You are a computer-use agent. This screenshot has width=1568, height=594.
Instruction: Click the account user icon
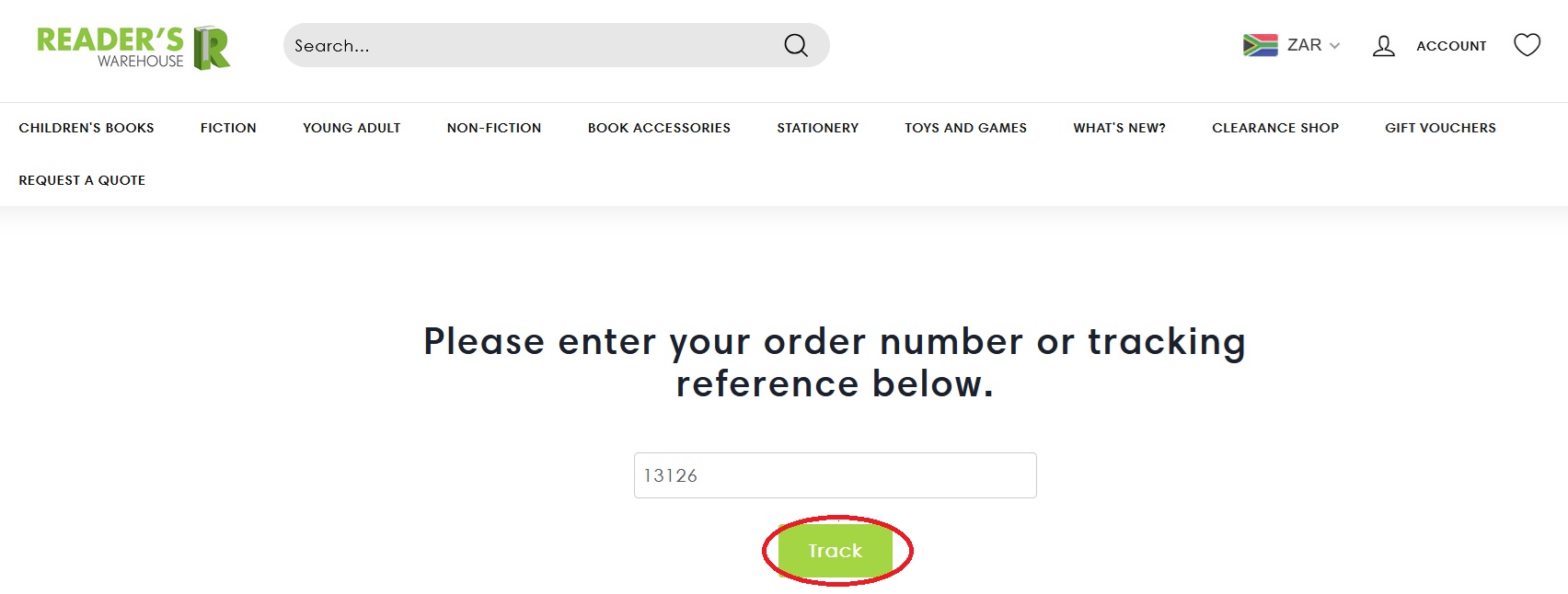pos(1383,46)
